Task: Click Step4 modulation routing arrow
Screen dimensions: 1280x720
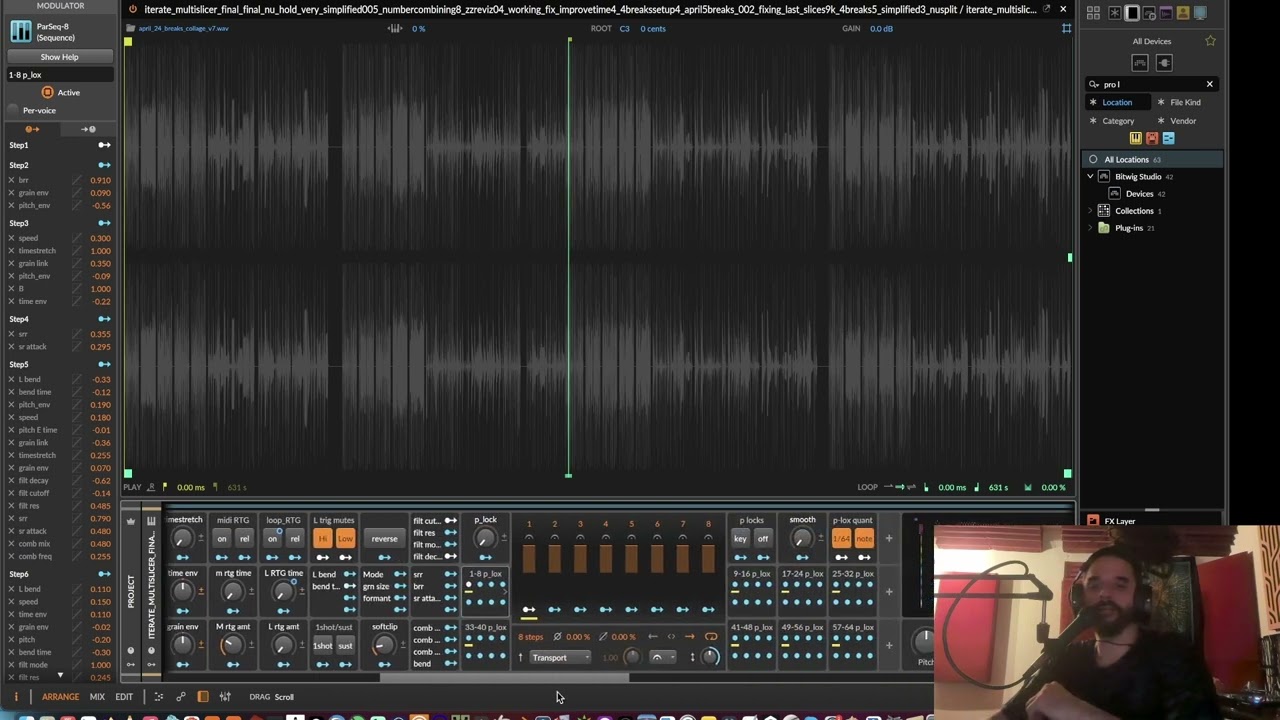Action: pos(104,319)
